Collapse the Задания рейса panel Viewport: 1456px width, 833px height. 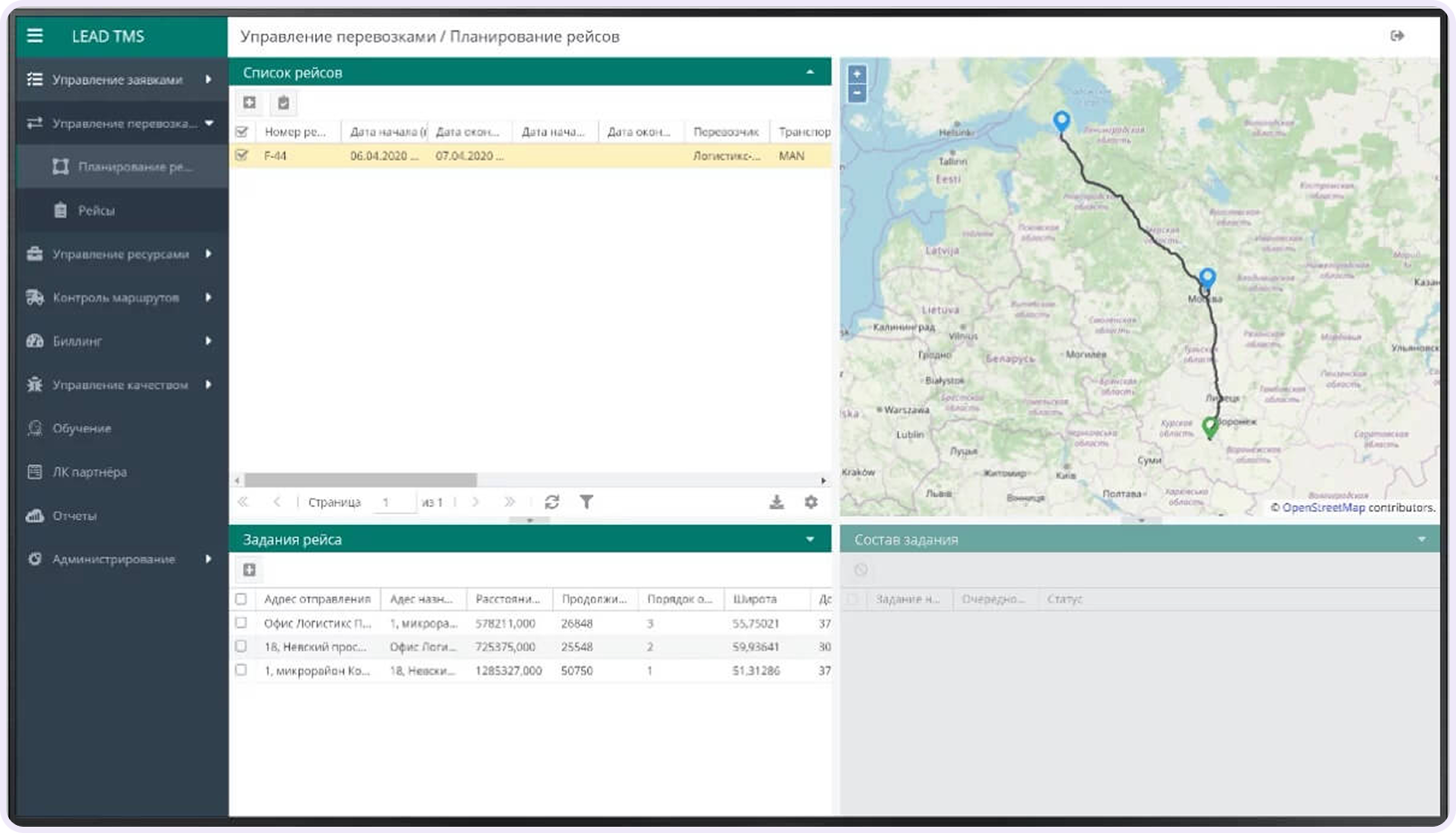click(810, 539)
